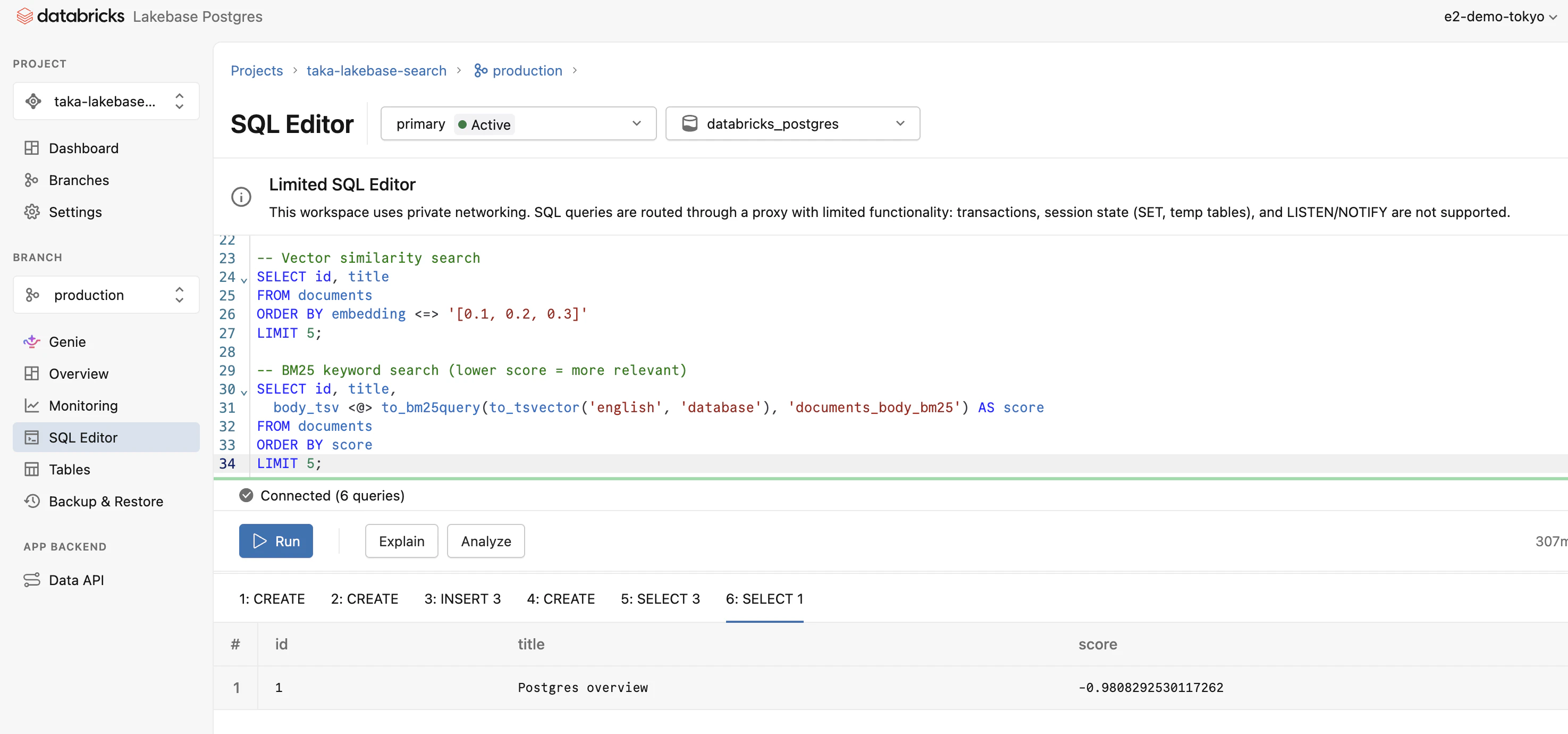Select result tab 6: SELECT 1
Screen dimensions: 1568x734
click(764, 598)
